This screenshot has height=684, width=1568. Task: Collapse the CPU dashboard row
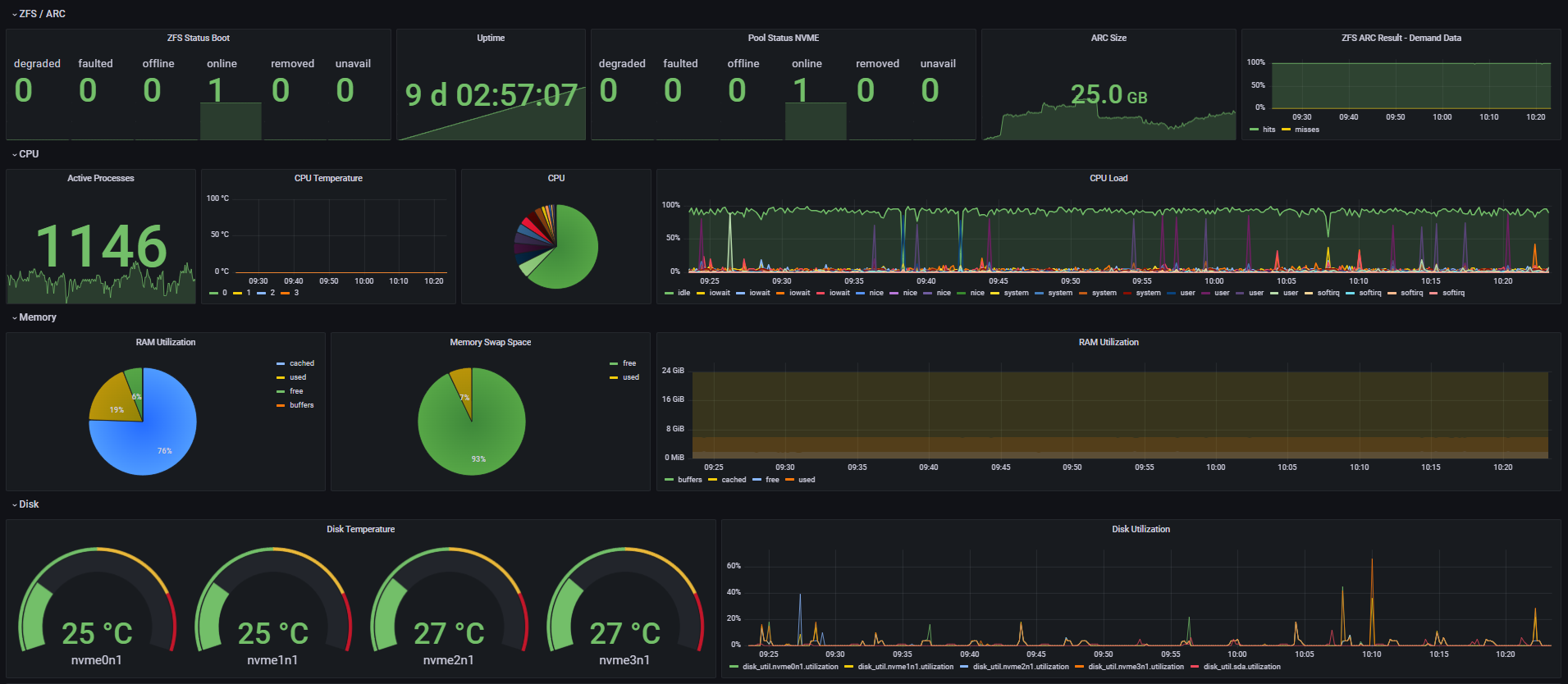pos(25,154)
